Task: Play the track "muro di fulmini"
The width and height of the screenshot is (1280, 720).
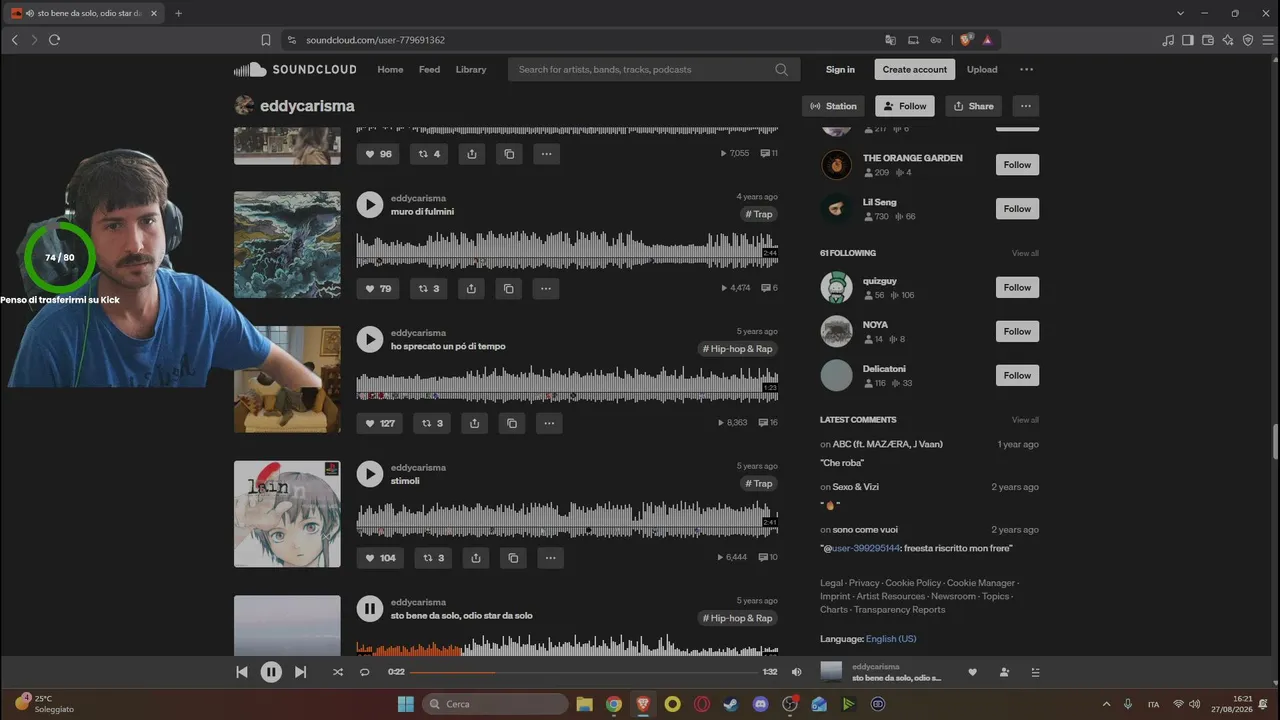Action: 370,205
